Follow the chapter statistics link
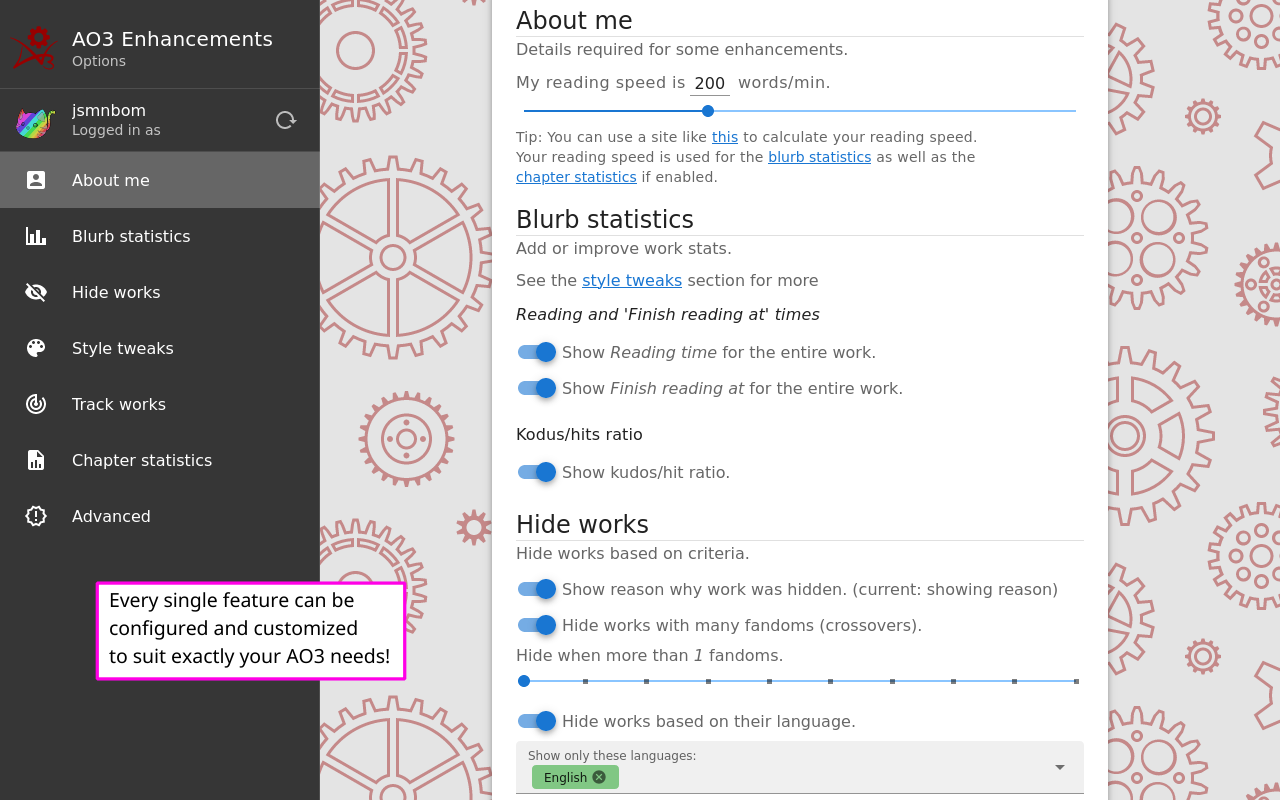The image size is (1280, 800). (x=576, y=177)
